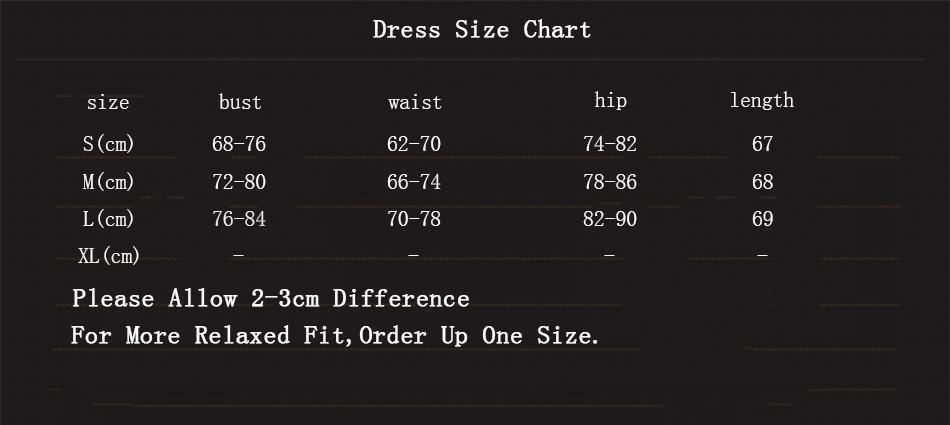Click the Dress Size Chart title
Viewport: 950px width, 425px height.
(x=482, y=30)
